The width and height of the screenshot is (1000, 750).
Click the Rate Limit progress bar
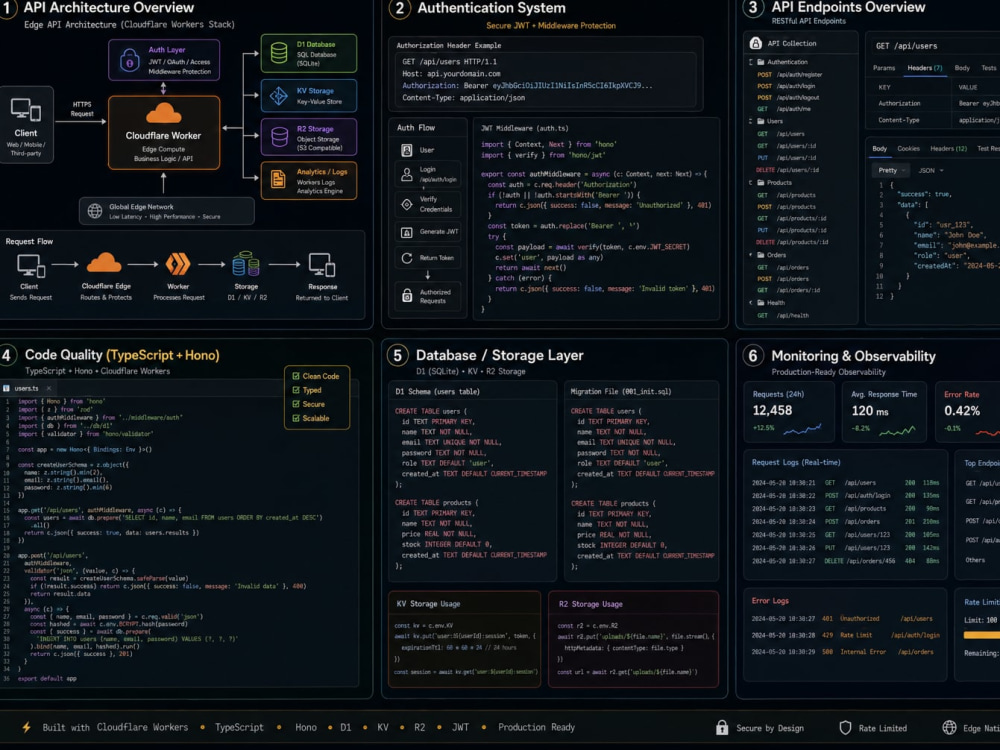click(982, 635)
